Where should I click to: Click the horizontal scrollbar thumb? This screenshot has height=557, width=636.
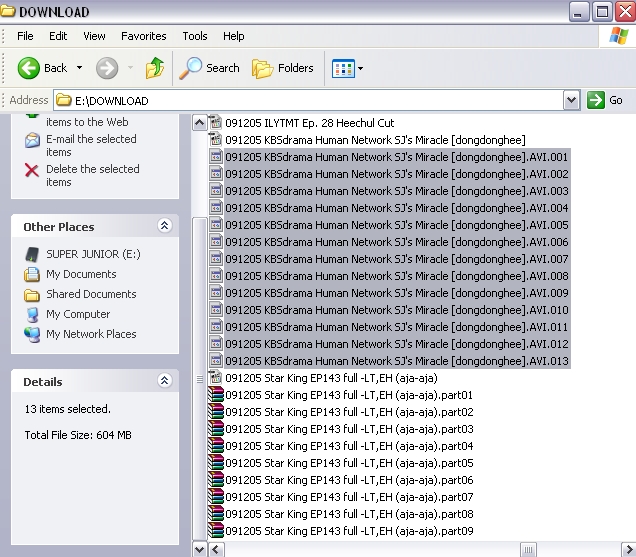point(528,550)
